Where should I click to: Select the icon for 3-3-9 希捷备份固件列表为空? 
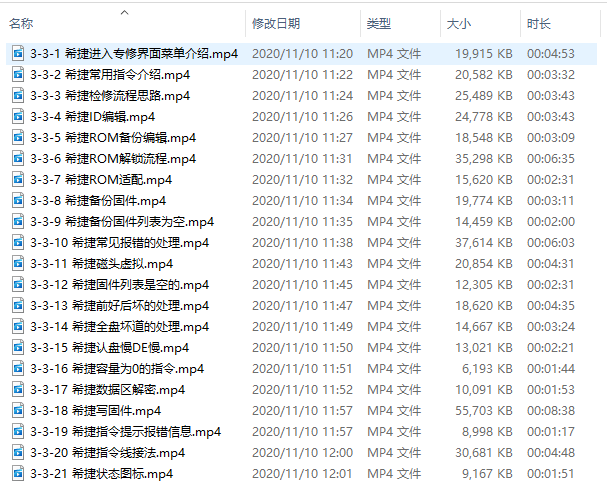click(18, 221)
